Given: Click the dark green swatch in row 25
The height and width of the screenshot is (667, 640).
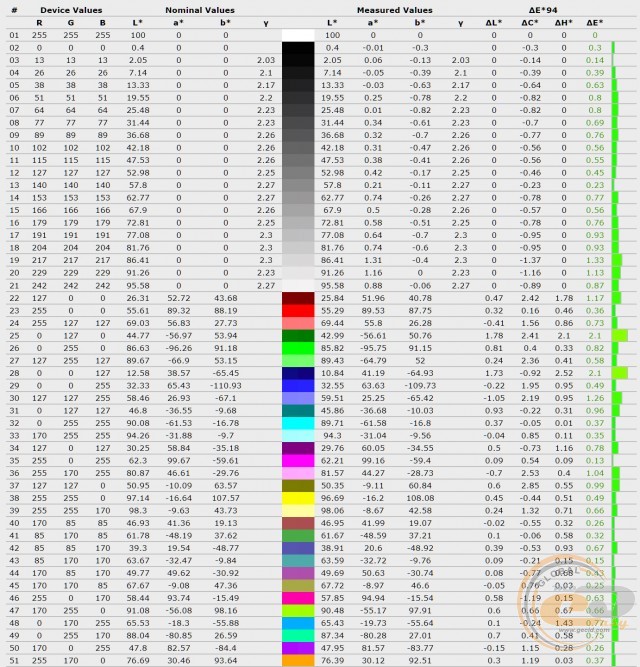Looking at the screenshot, I should (298, 336).
